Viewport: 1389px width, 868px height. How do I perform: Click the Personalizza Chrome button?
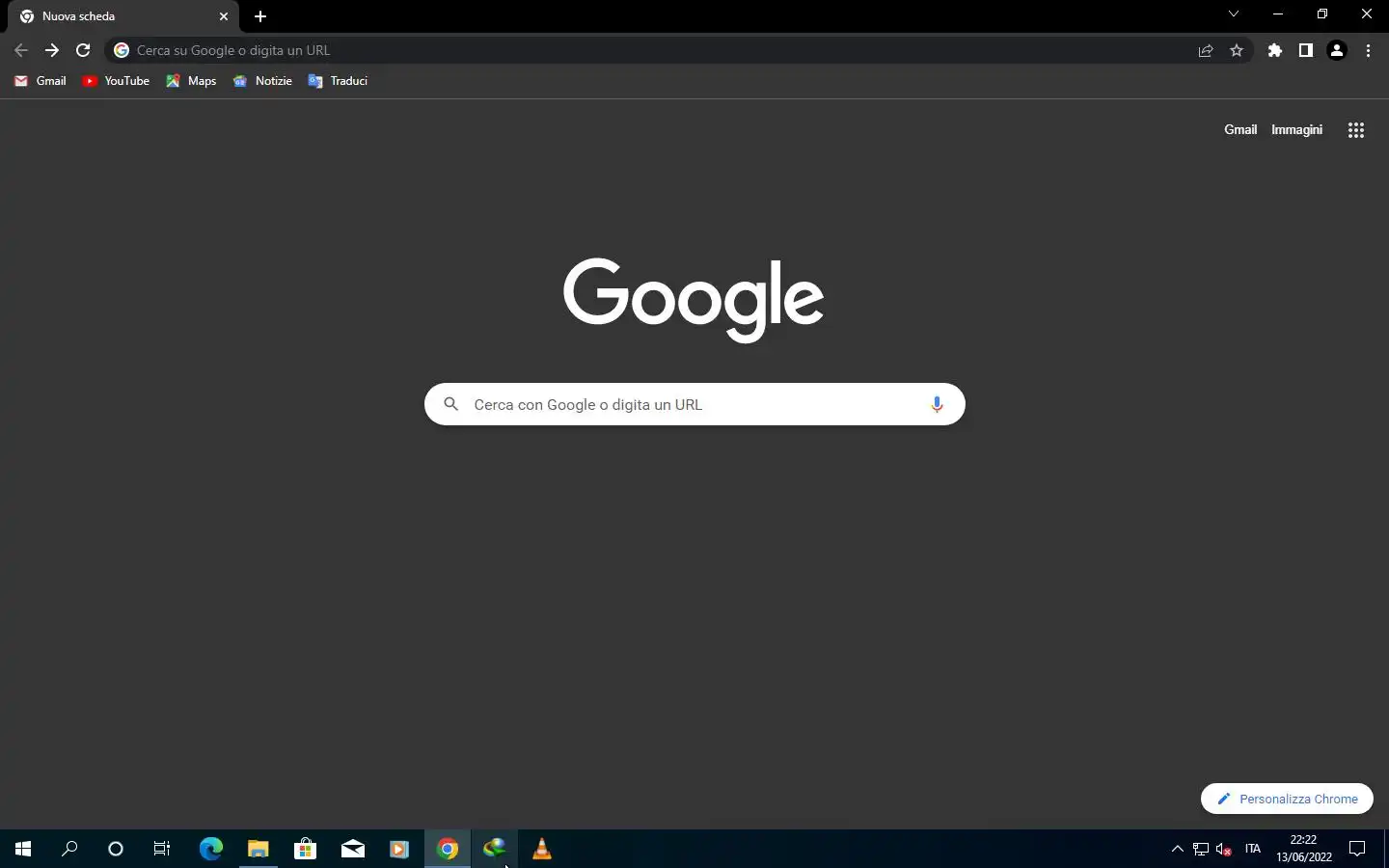point(1287,799)
